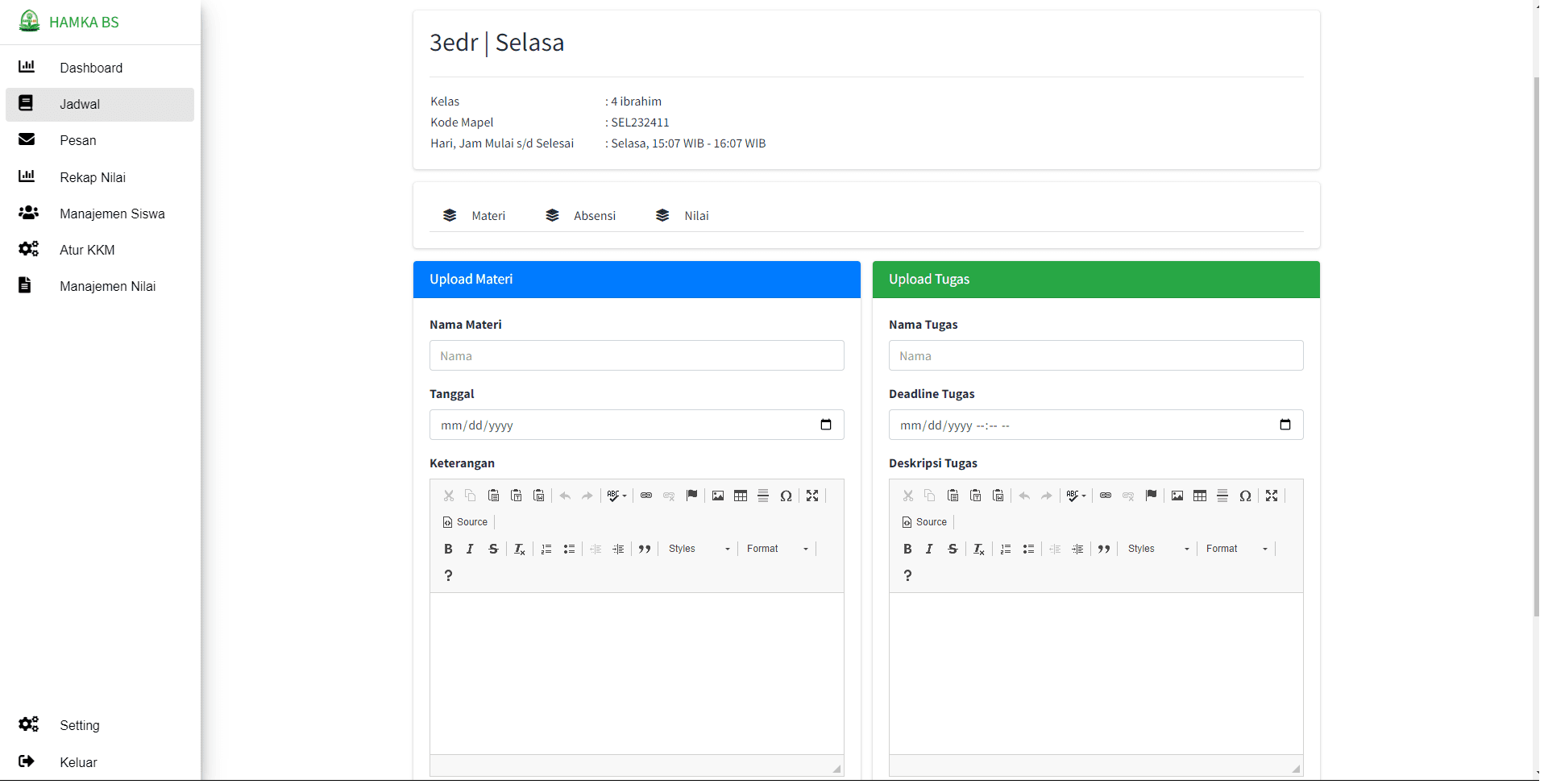Switch to the Absensi tab

click(581, 216)
